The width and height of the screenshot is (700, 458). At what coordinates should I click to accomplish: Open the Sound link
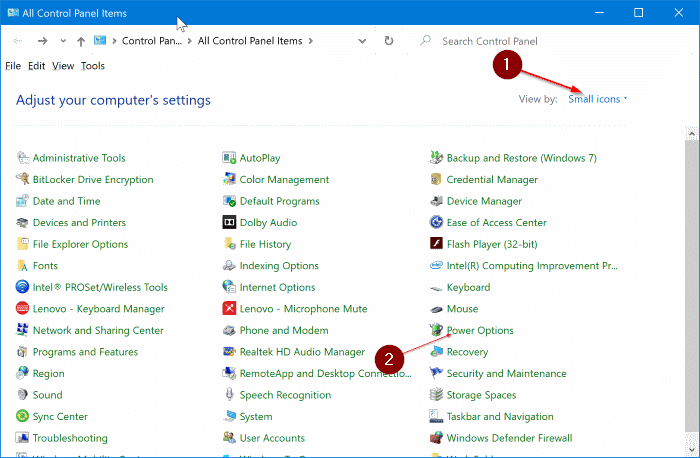tap(47, 395)
